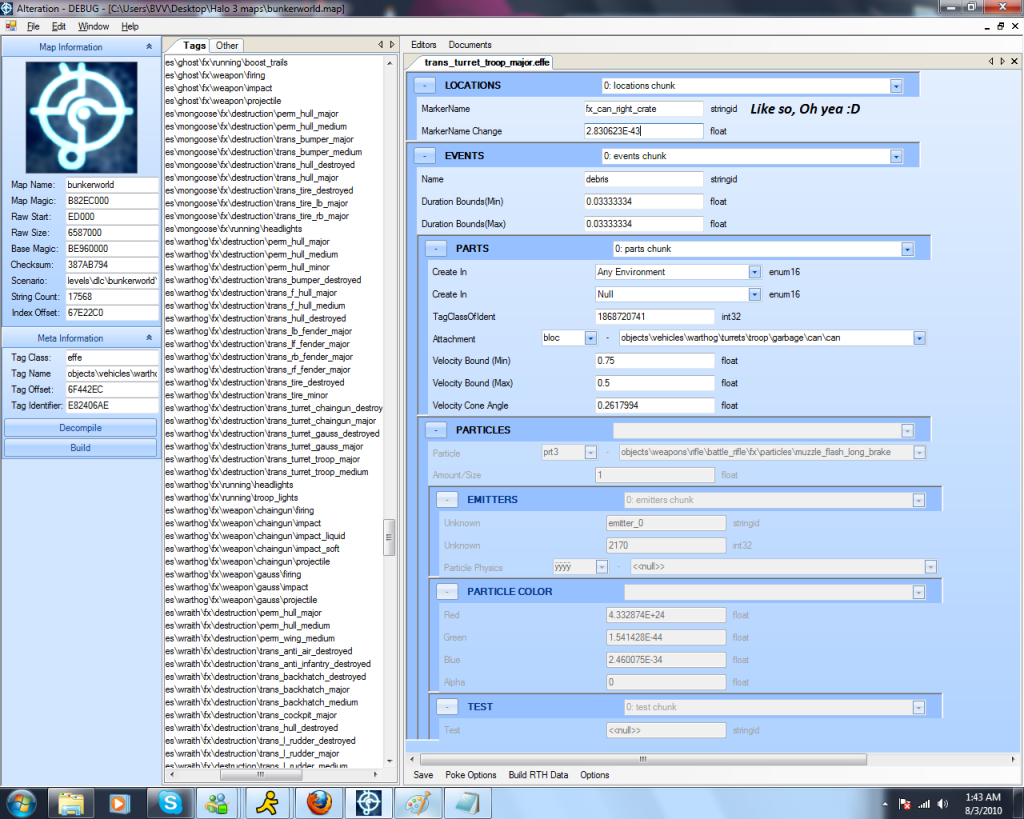Open Paint from the taskbar

point(418,803)
